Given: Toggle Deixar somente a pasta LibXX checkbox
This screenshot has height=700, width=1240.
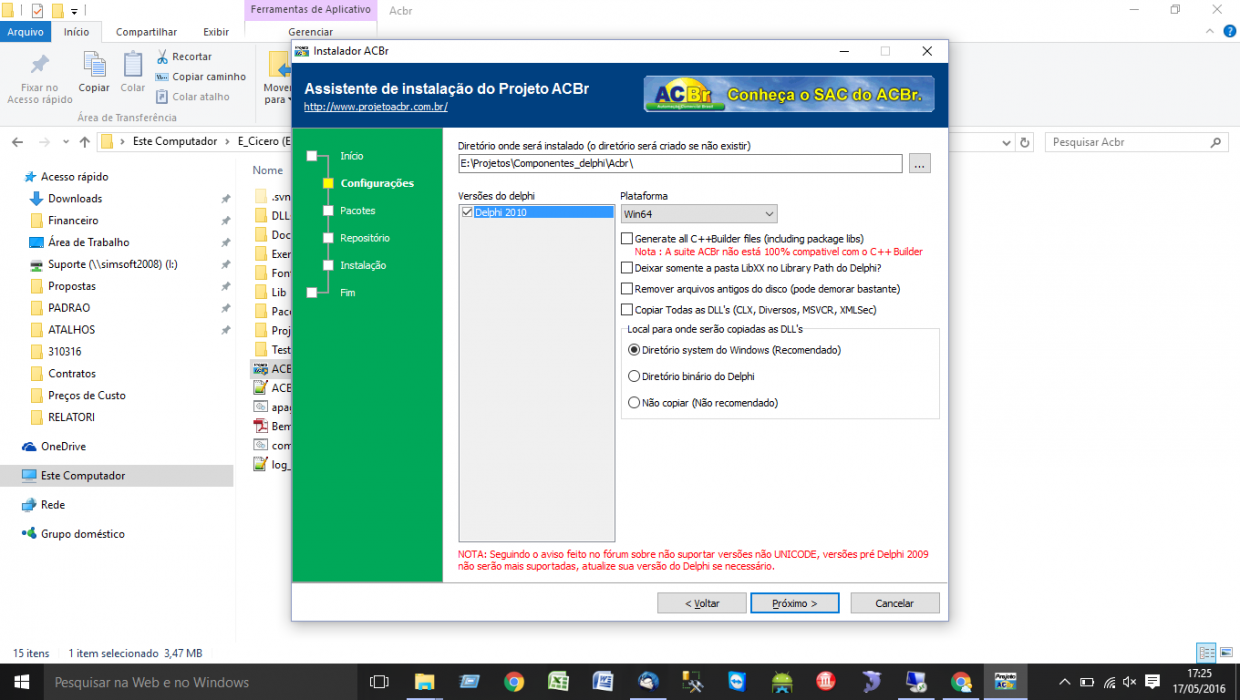Looking at the screenshot, I should (x=627, y=268).
